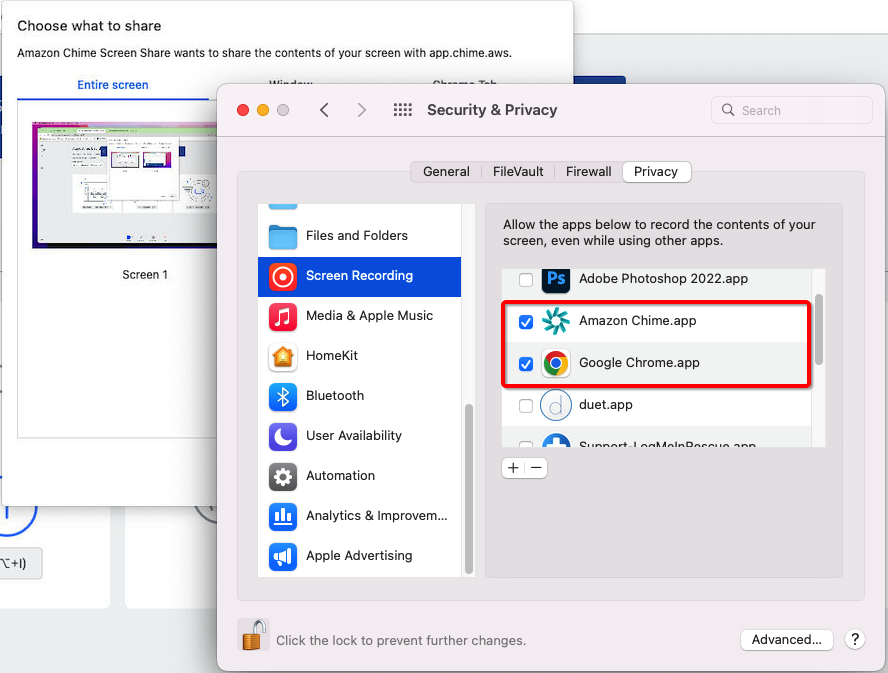Viewport: 888px width, 673px height.
Task: Select Bluetooth category label
Action: click(x=335, y=395)
